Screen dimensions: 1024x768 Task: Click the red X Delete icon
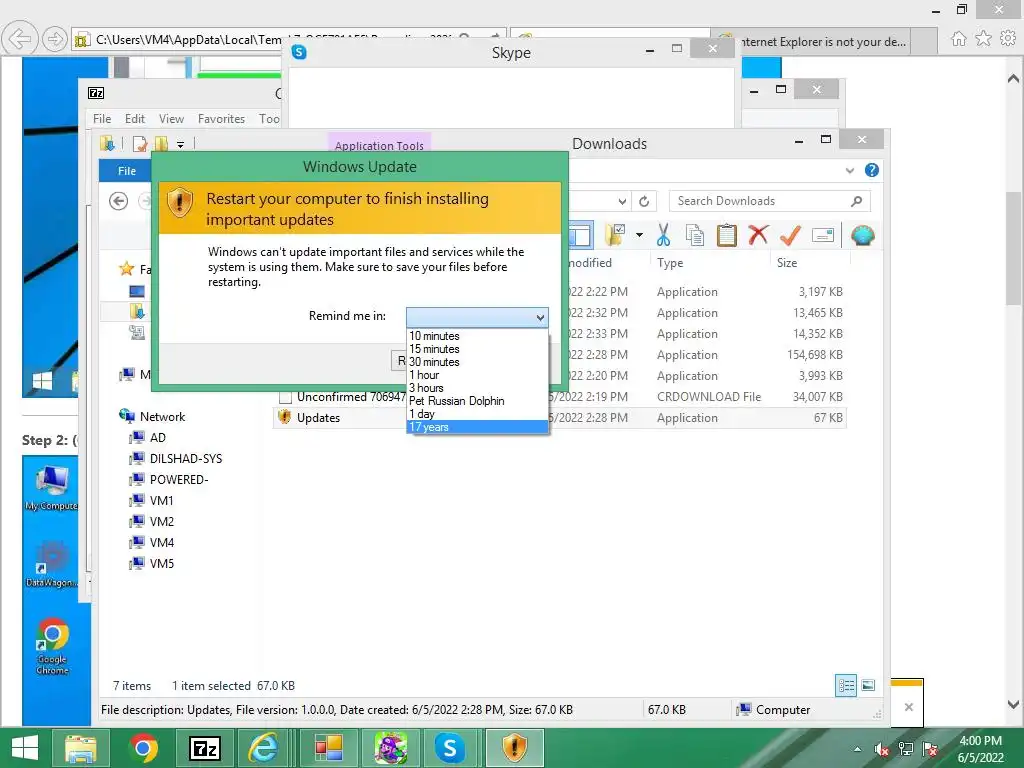[x=758, y=235]
